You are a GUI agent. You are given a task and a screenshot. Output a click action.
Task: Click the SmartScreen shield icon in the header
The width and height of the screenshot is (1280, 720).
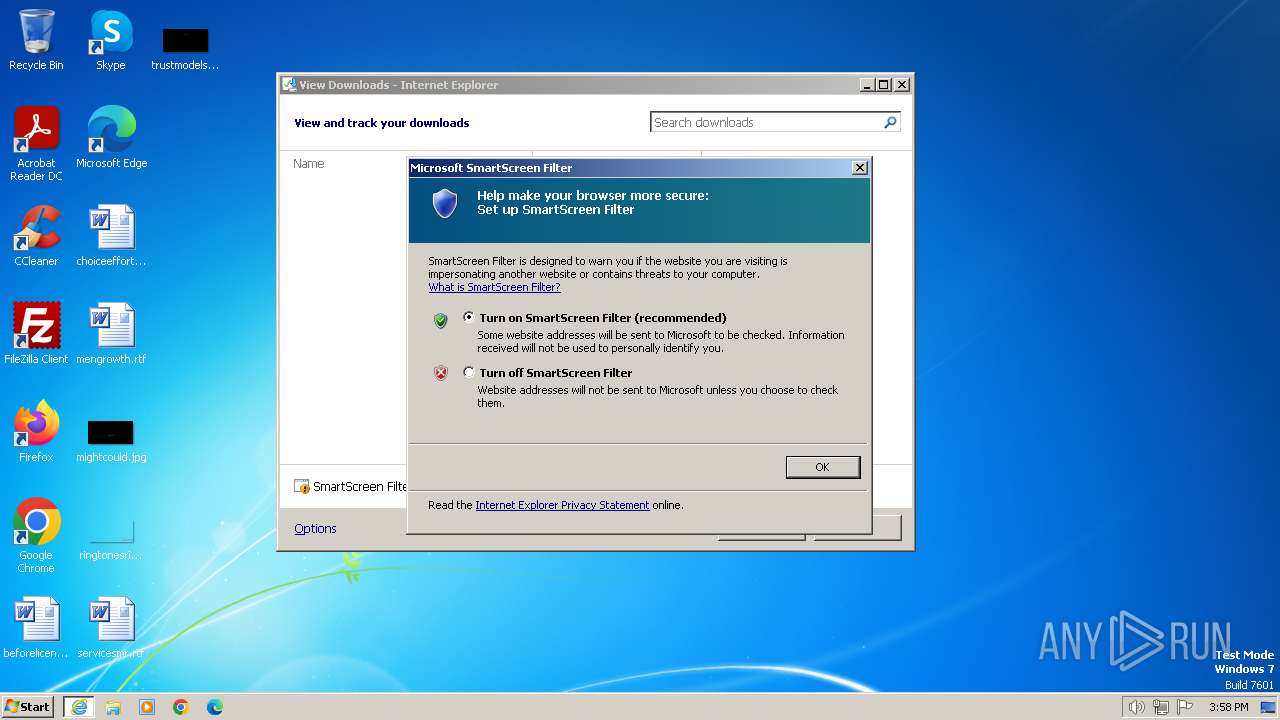[x=445, y=203]
